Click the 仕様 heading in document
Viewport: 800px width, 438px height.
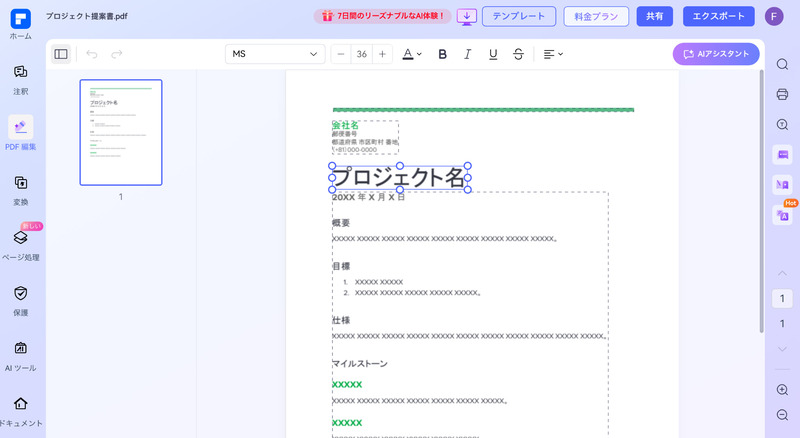coord(341,321)
